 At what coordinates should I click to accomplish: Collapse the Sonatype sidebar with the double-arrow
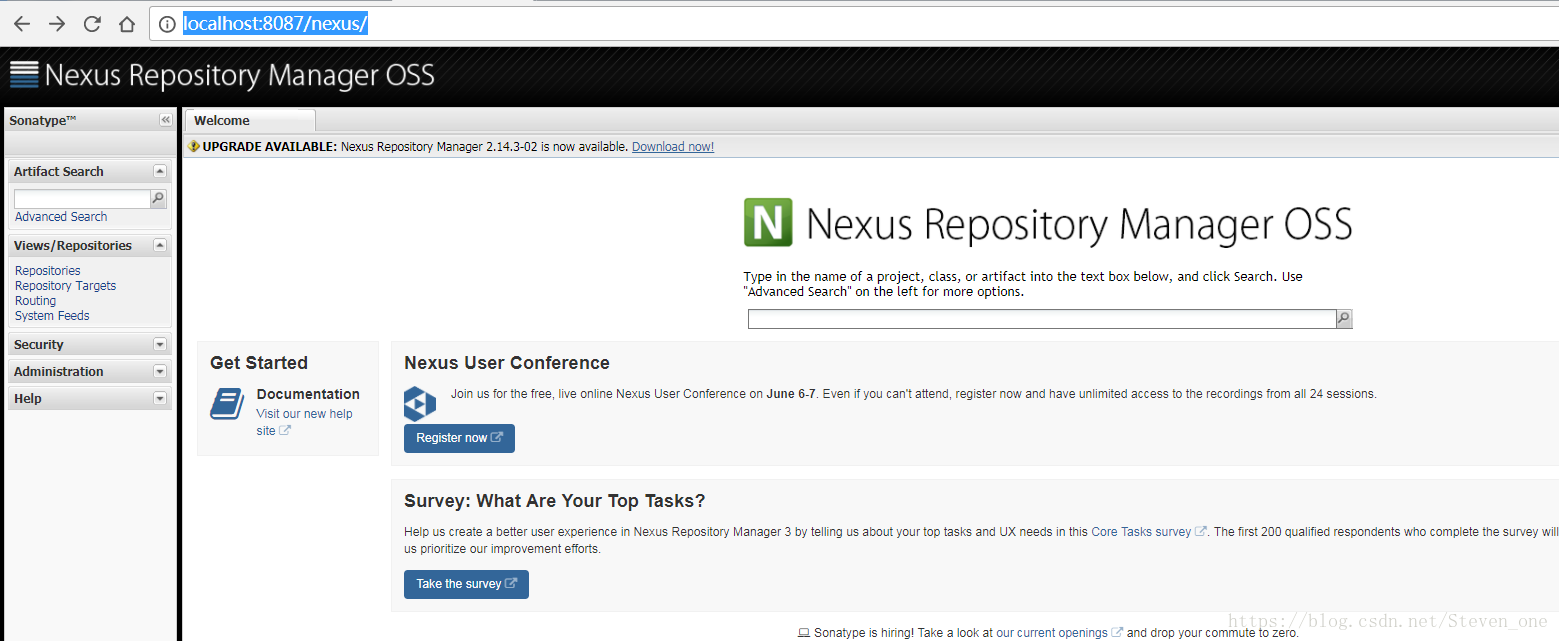tap(166, 120)
